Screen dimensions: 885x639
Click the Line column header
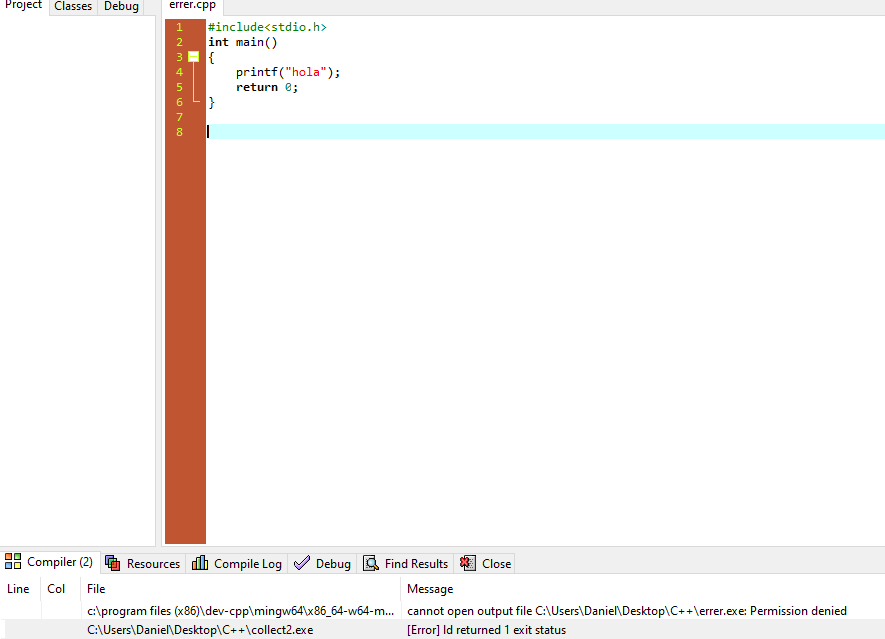click(18, 589)
